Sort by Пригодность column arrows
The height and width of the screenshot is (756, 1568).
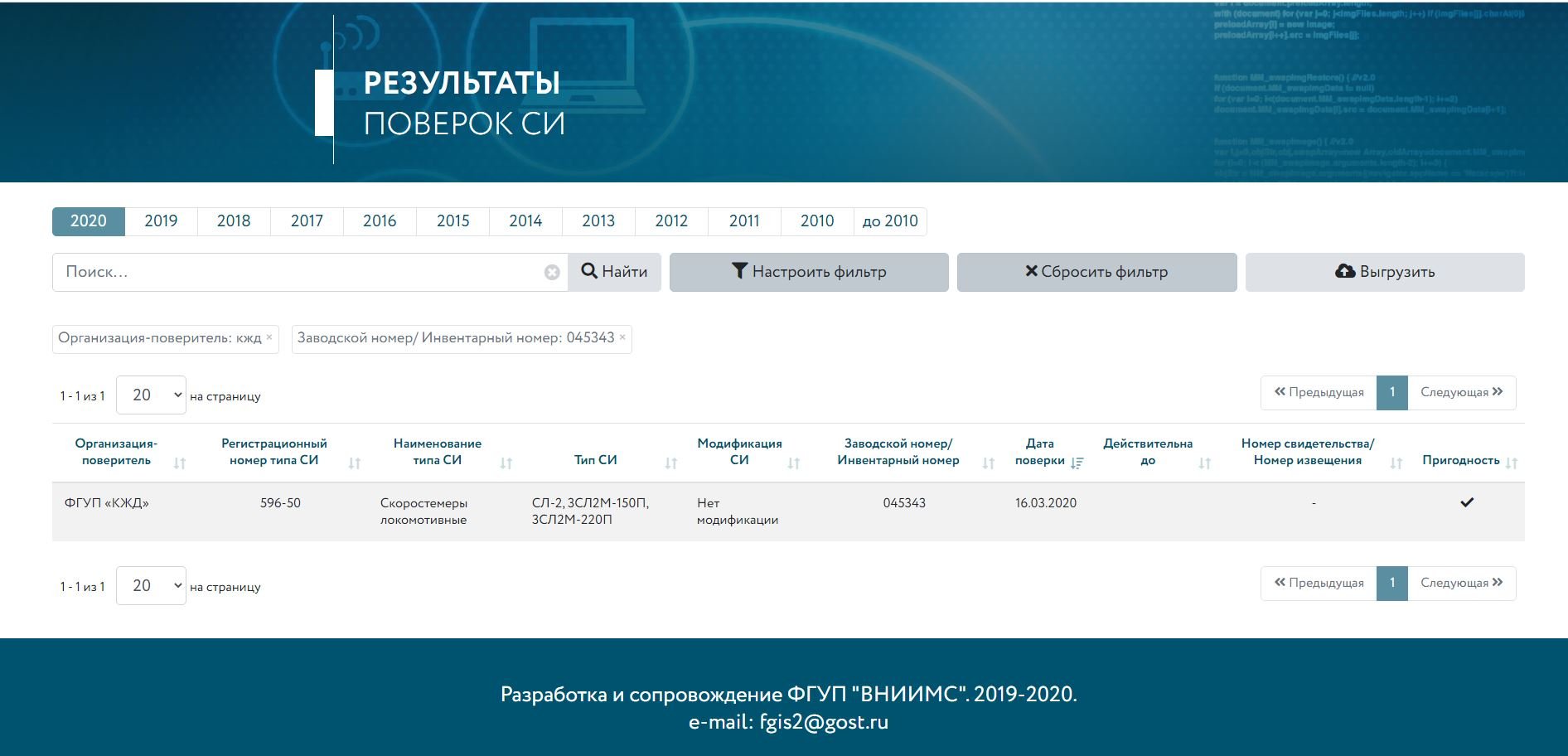point(1512,463)
